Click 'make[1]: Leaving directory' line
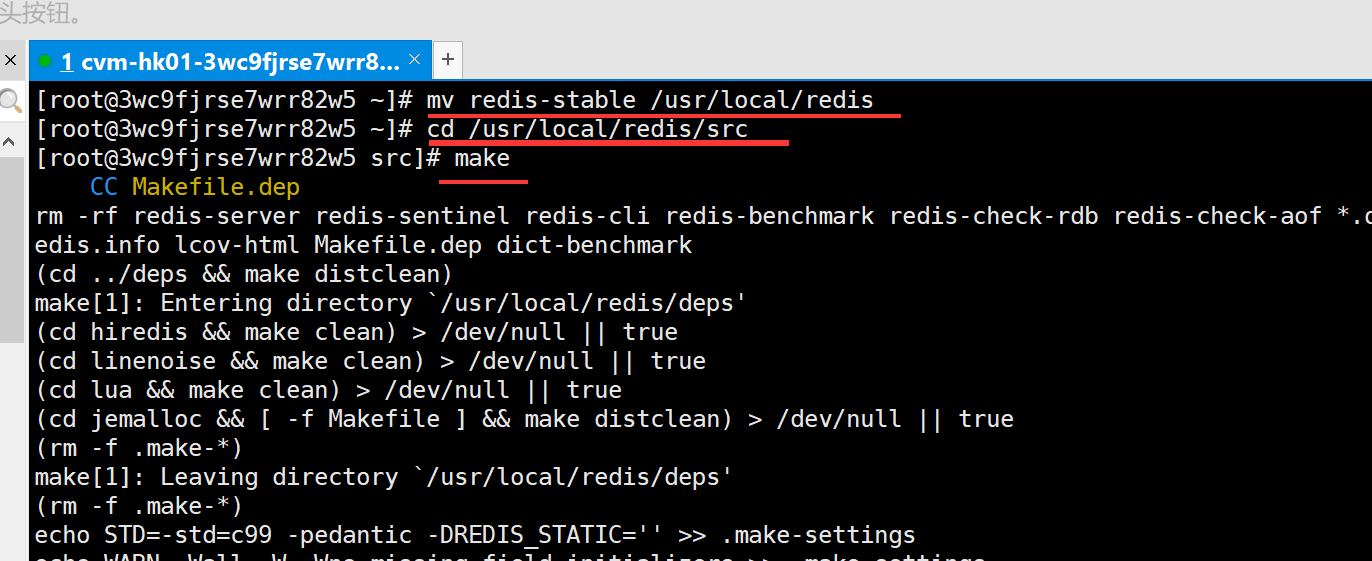The width and height of the screenshot is (1372, 561). point(384,478)
